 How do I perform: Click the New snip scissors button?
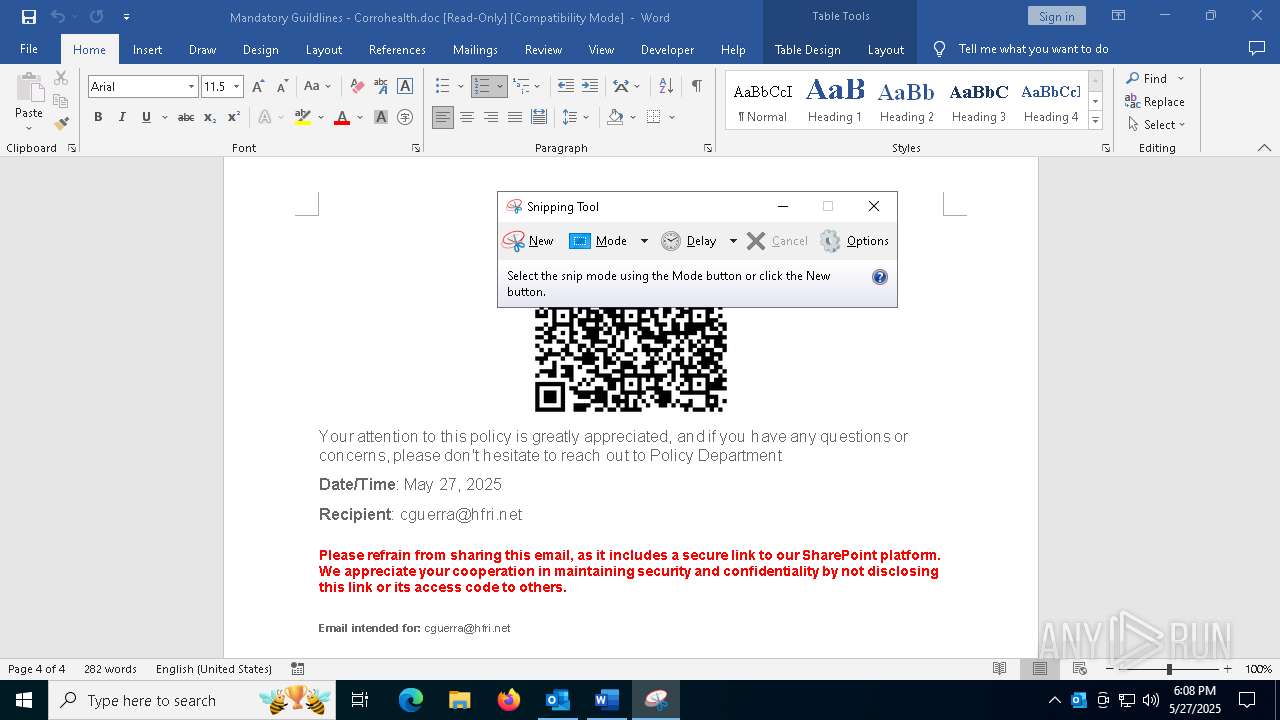click(x=529, y=241)
